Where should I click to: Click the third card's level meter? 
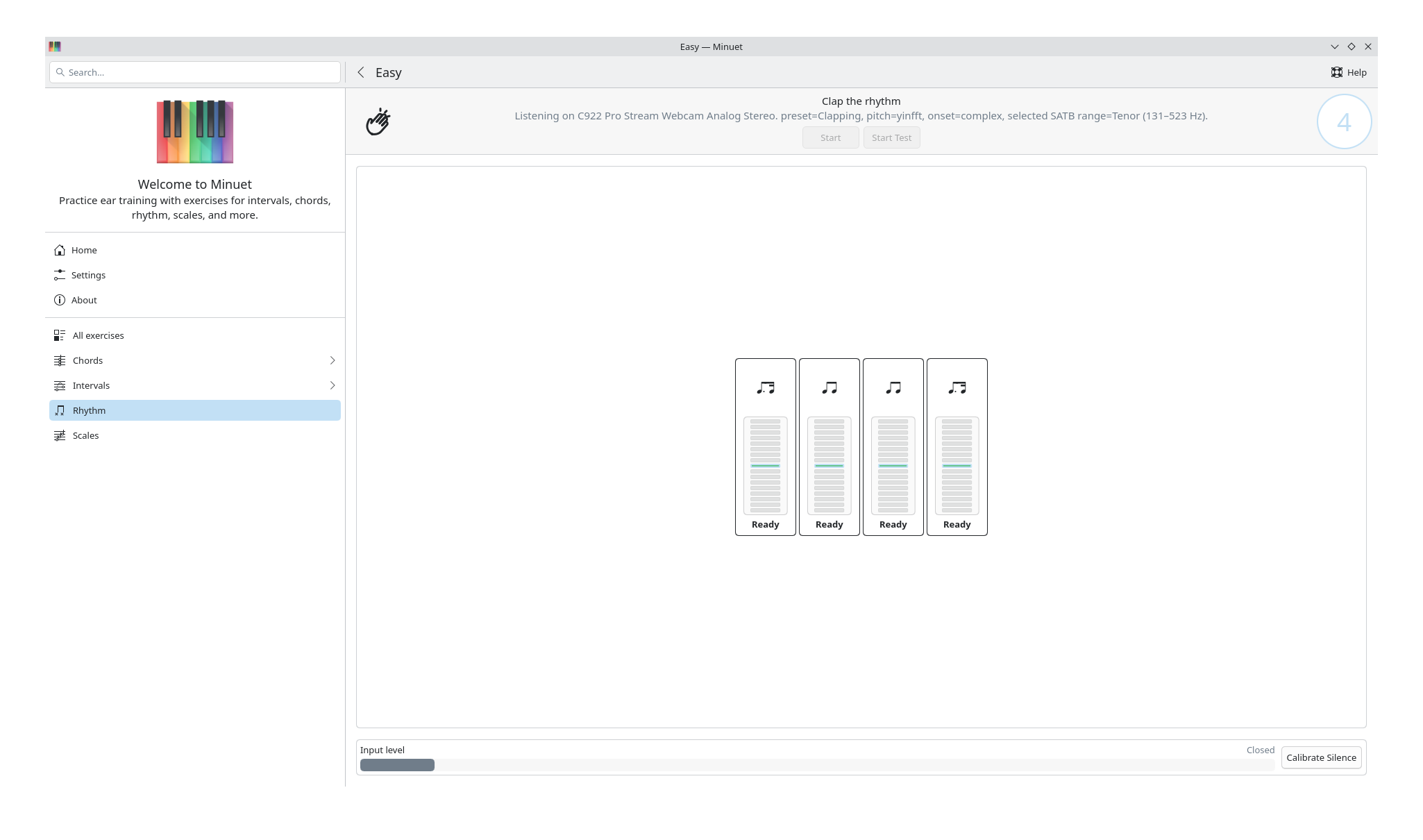point(893,466)
